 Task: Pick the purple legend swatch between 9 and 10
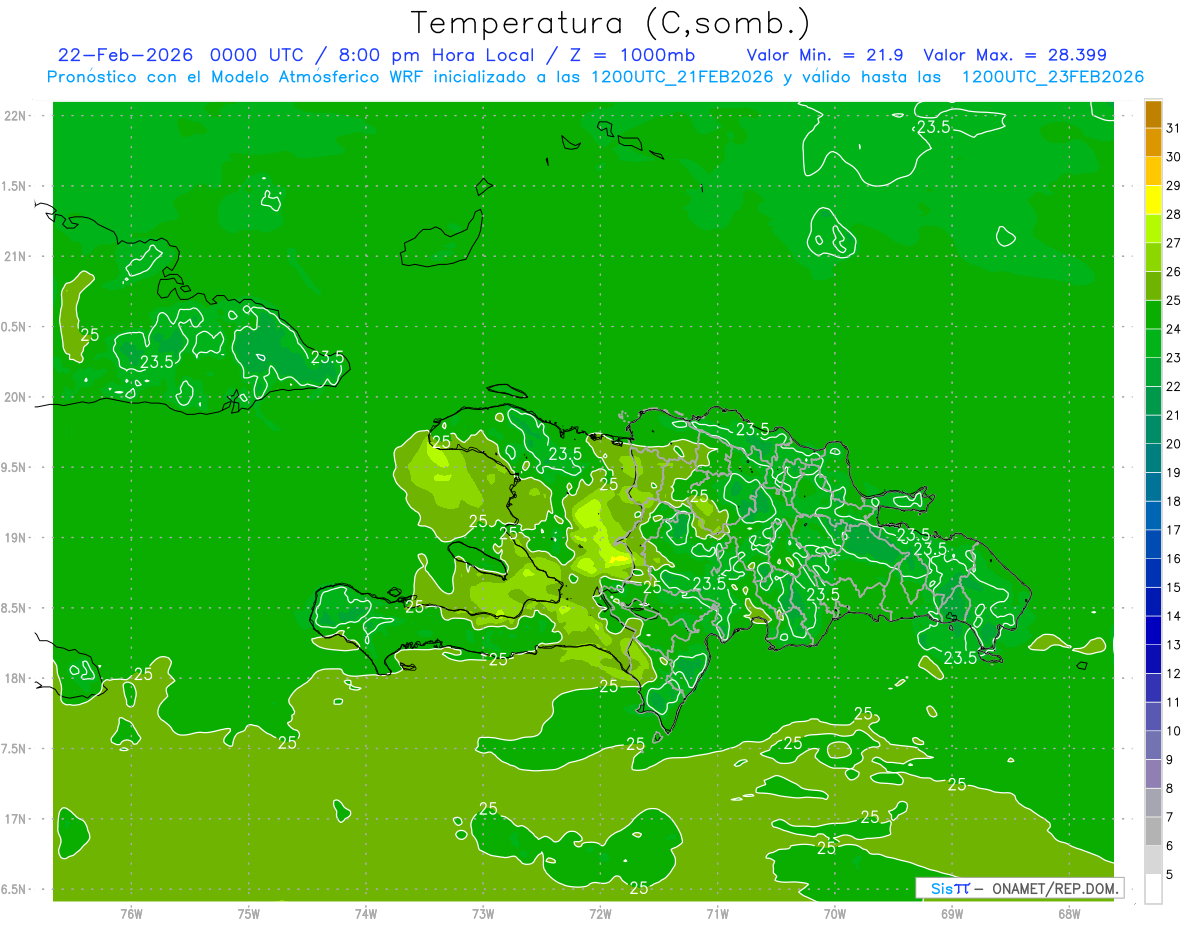point(1153,745)
